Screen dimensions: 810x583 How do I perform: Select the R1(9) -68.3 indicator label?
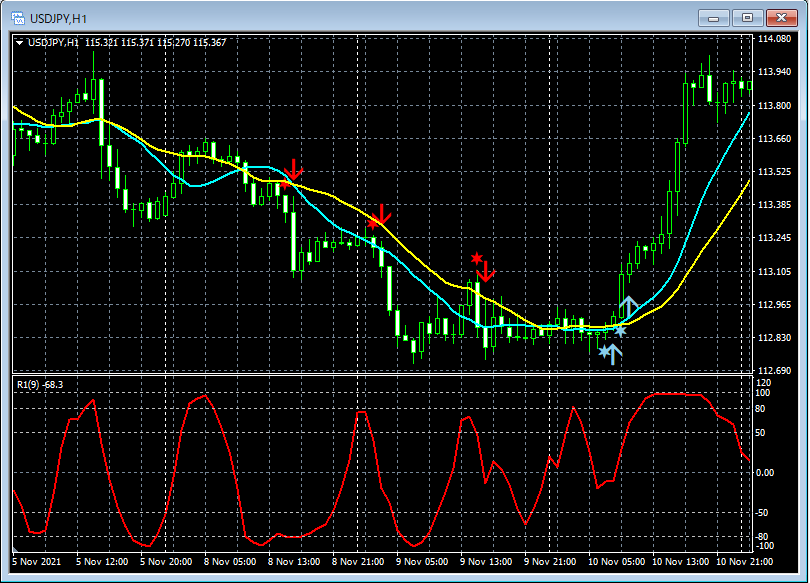click(x=40, y=385)
